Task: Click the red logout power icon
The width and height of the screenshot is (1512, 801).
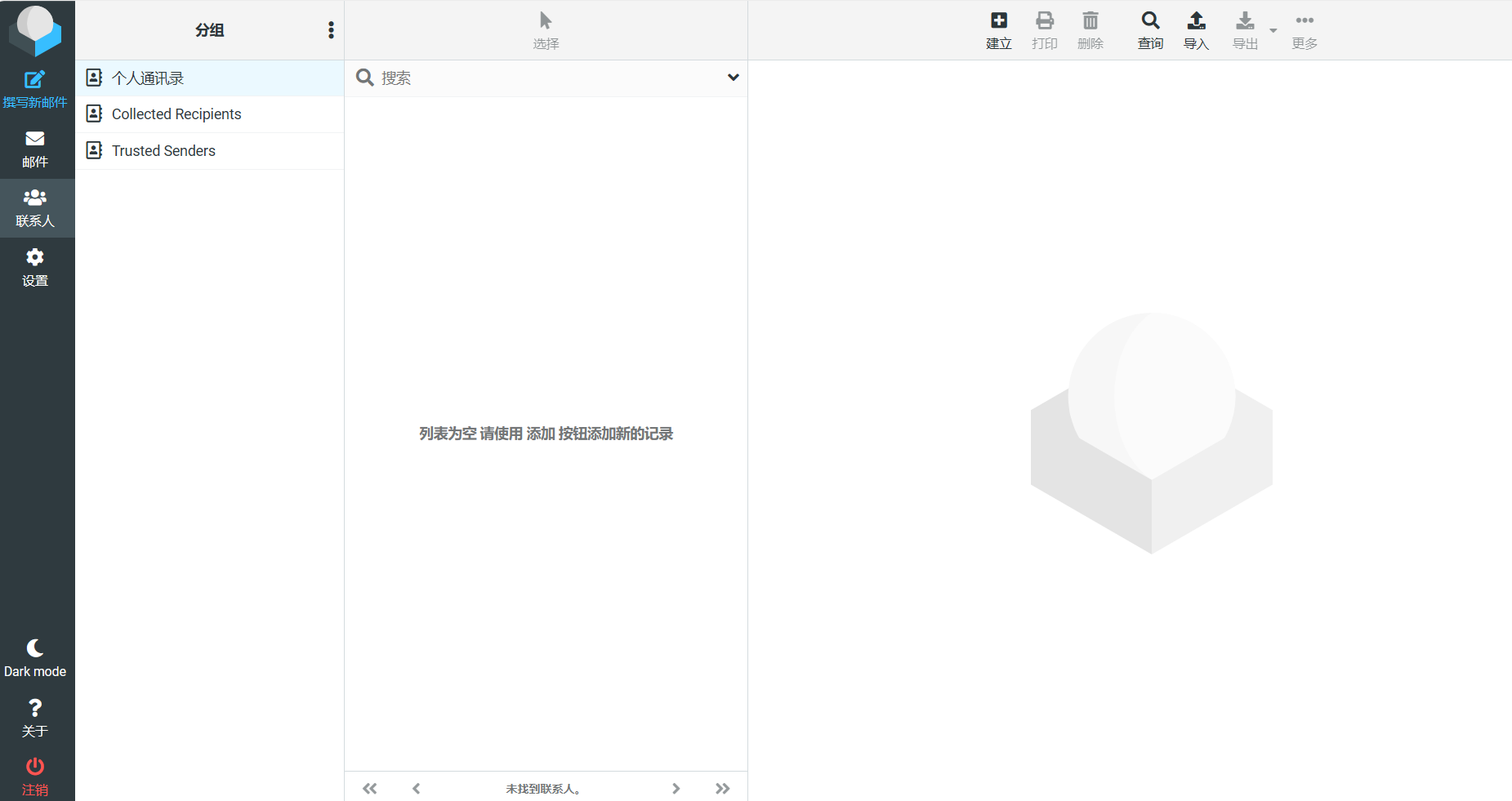Action: tap(34, 767)
